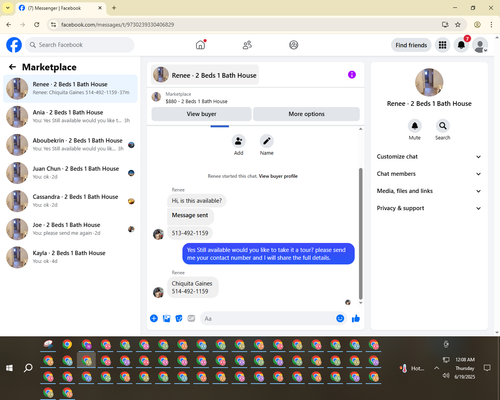Click the Name pencil icon in chat
Viewport: 500px width, 400px height.
[x=267, y=141]
